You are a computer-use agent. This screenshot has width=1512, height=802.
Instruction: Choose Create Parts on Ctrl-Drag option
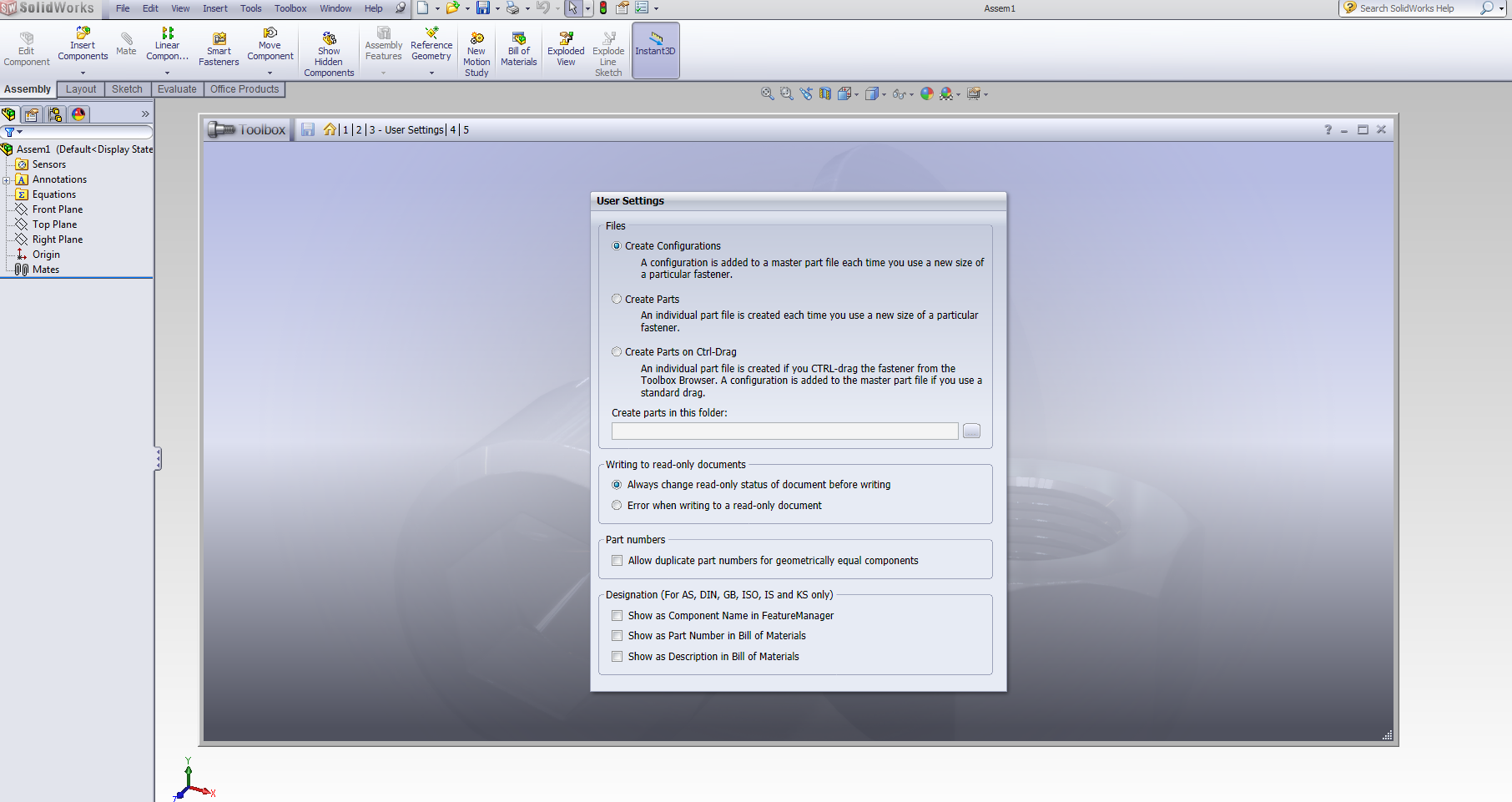click(x=617, y=352)
